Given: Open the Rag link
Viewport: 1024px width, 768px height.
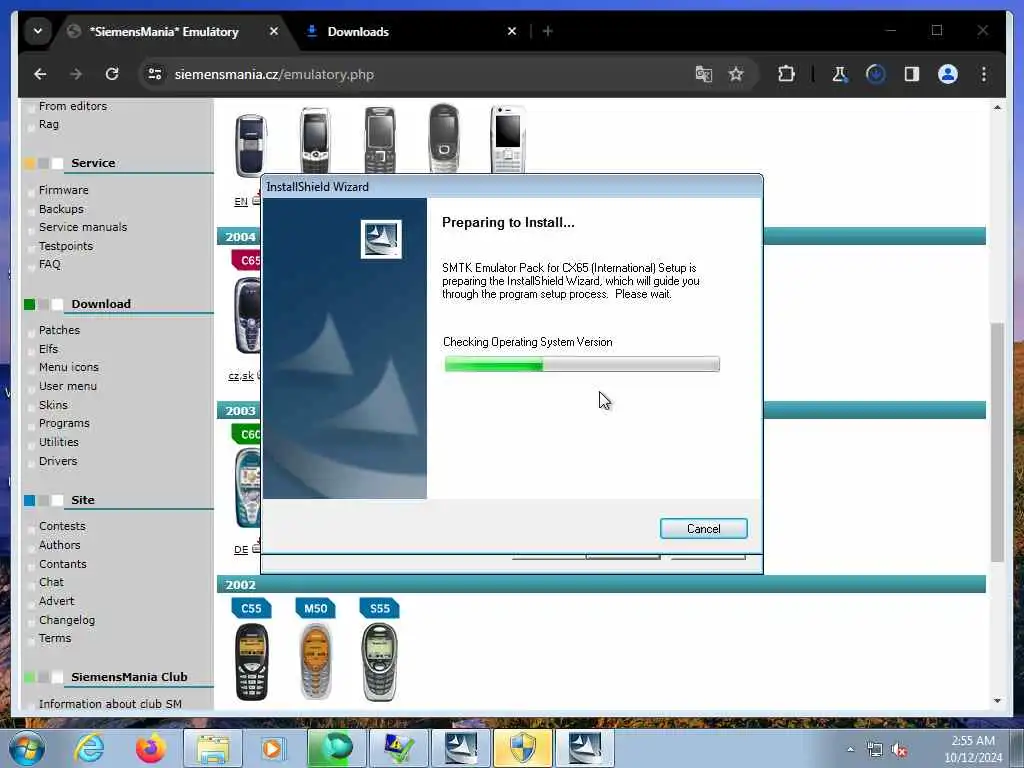Looking at the screenshot, I should click(48, 125).
